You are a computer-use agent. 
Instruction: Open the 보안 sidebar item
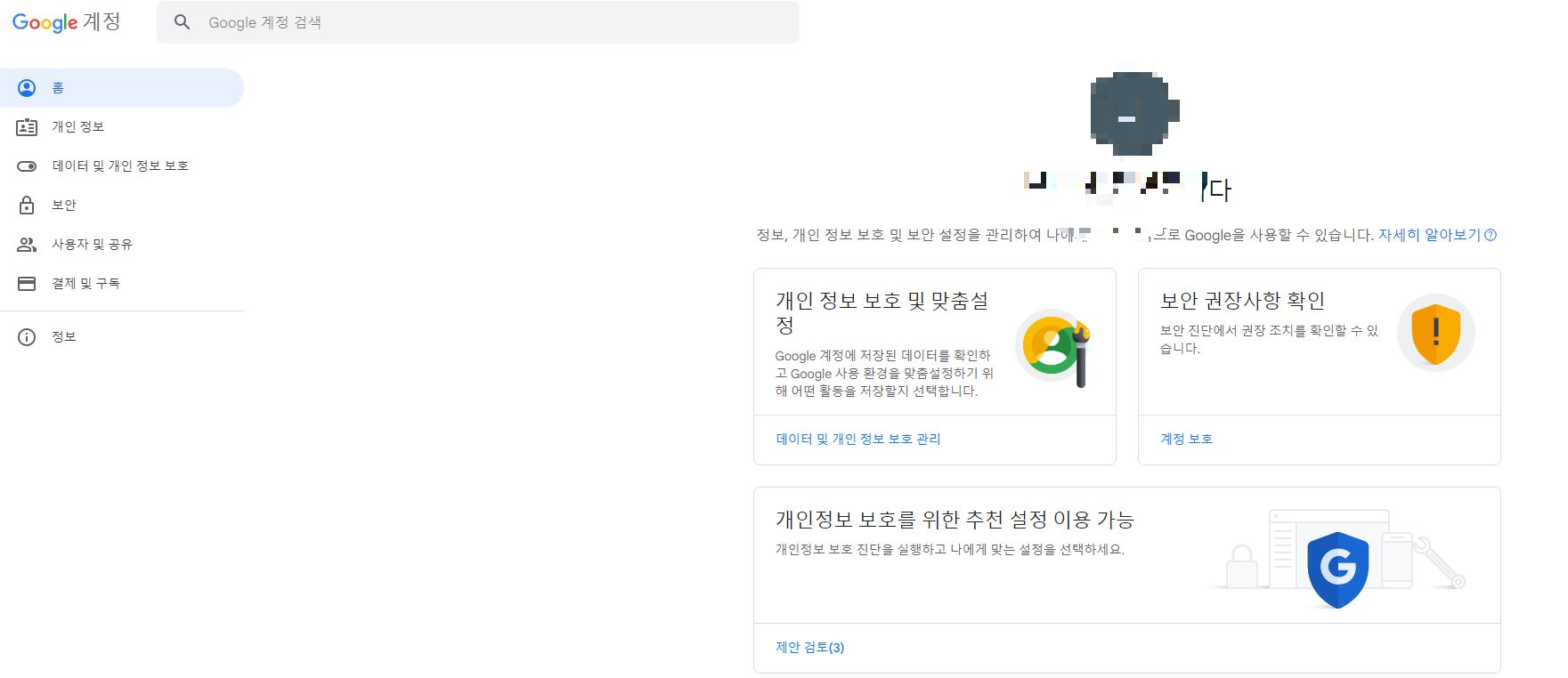coord(122,206)
